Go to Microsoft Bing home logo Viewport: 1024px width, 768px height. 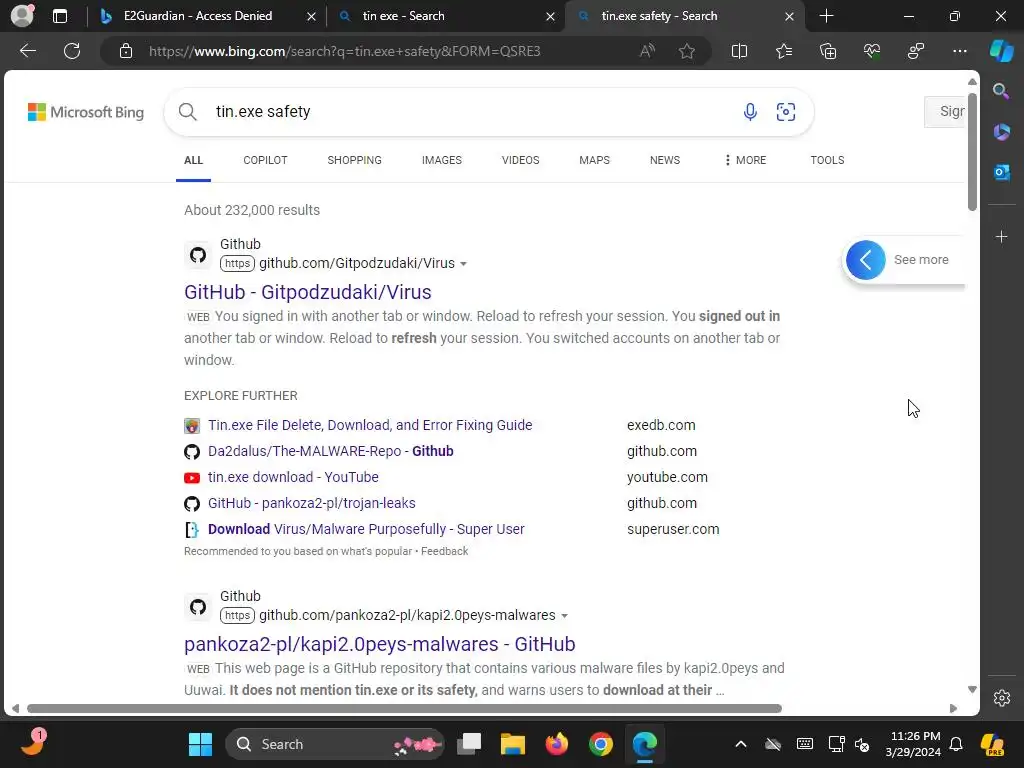[x=86, y=112]
